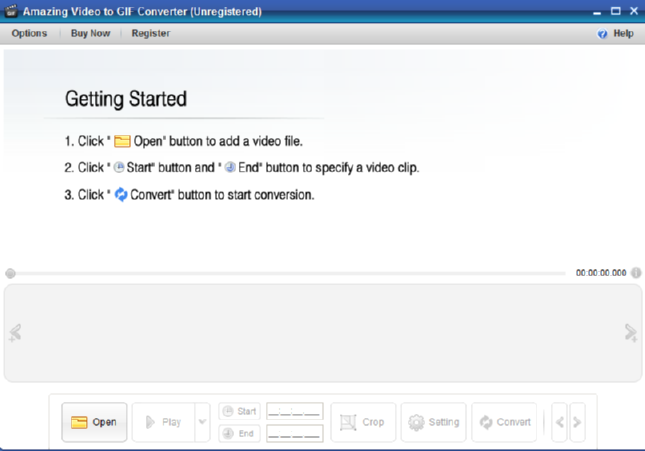Set clip start with the Start button
Screen dimensions: 645x451
(239, 411)
